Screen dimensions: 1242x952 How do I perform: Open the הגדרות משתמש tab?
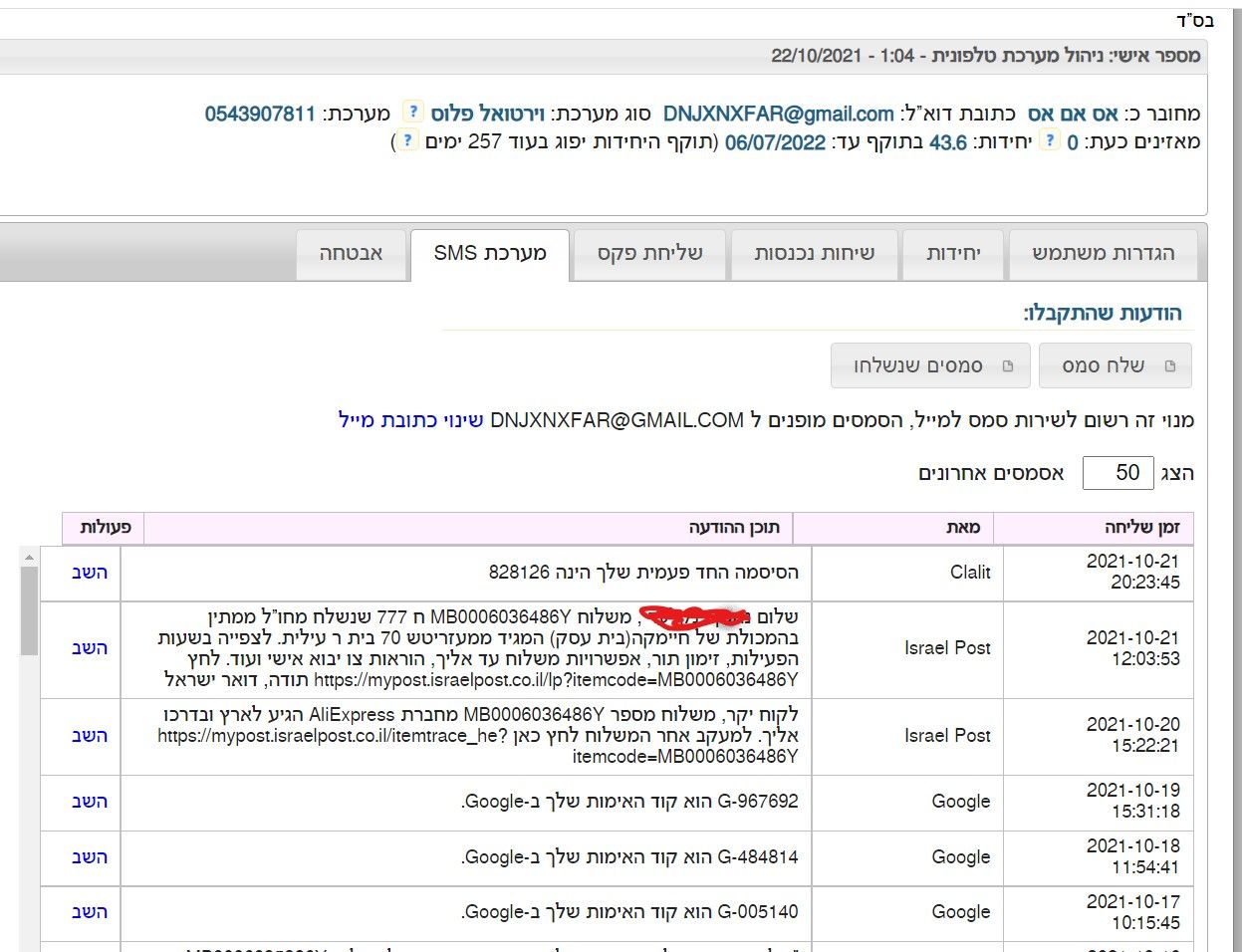[x=1103, y=254]
